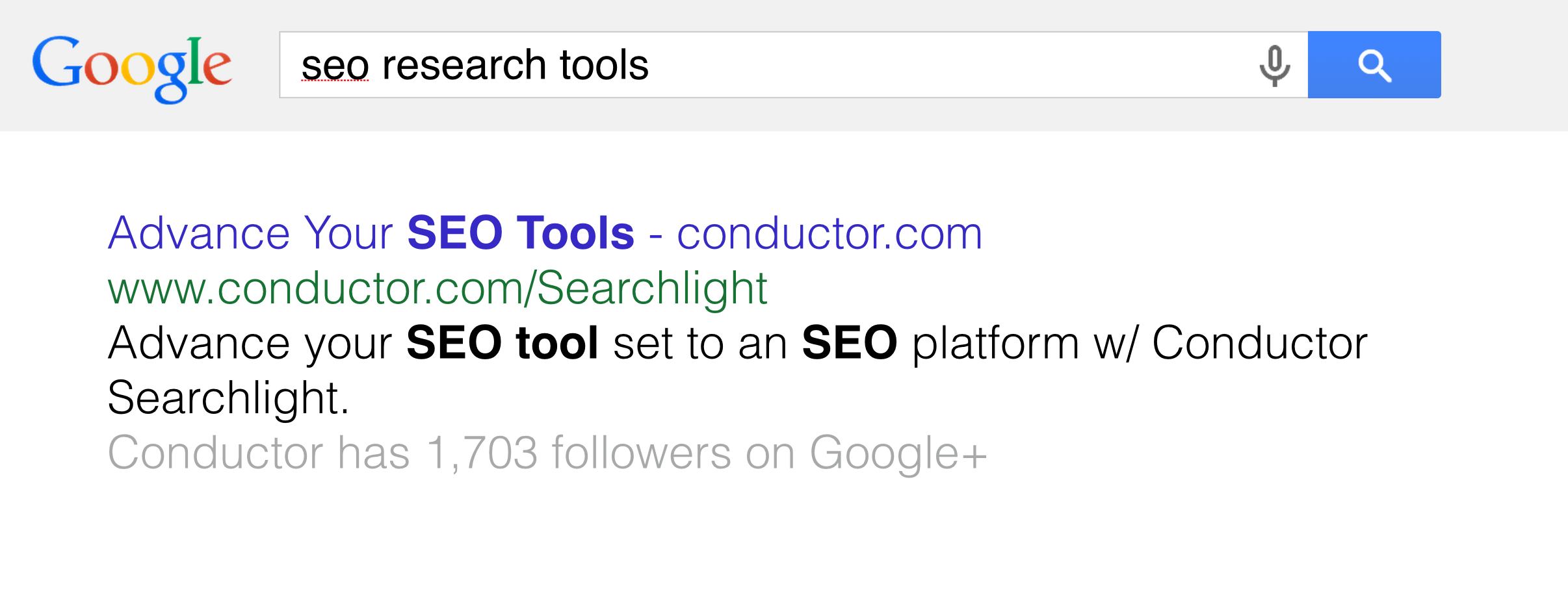Highlight the text seo research tools
The width and height of the screenshot is (1568, 612).
pos(475,64)
